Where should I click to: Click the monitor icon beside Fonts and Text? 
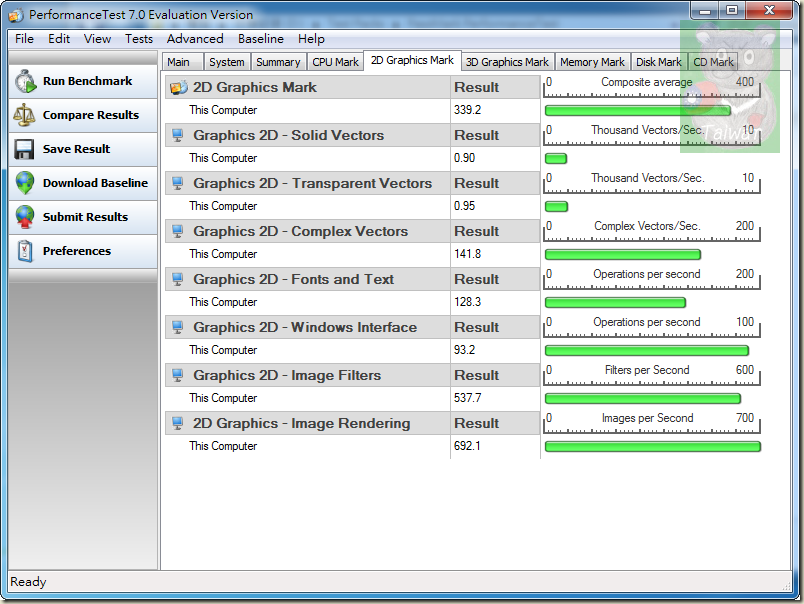[178, 279]
